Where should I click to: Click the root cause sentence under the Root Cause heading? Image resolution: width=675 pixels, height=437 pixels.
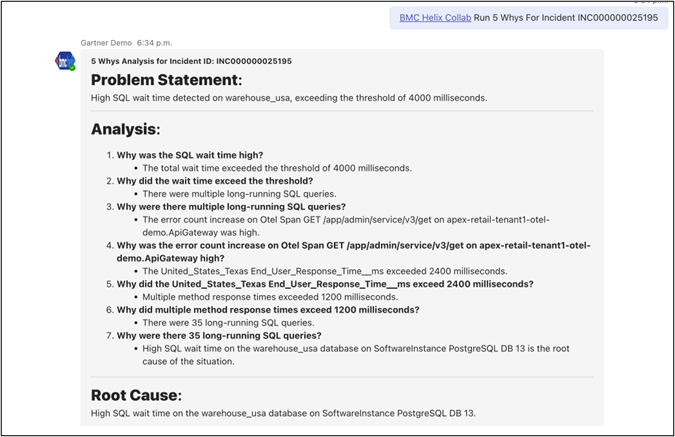click(x=283, y=413)
